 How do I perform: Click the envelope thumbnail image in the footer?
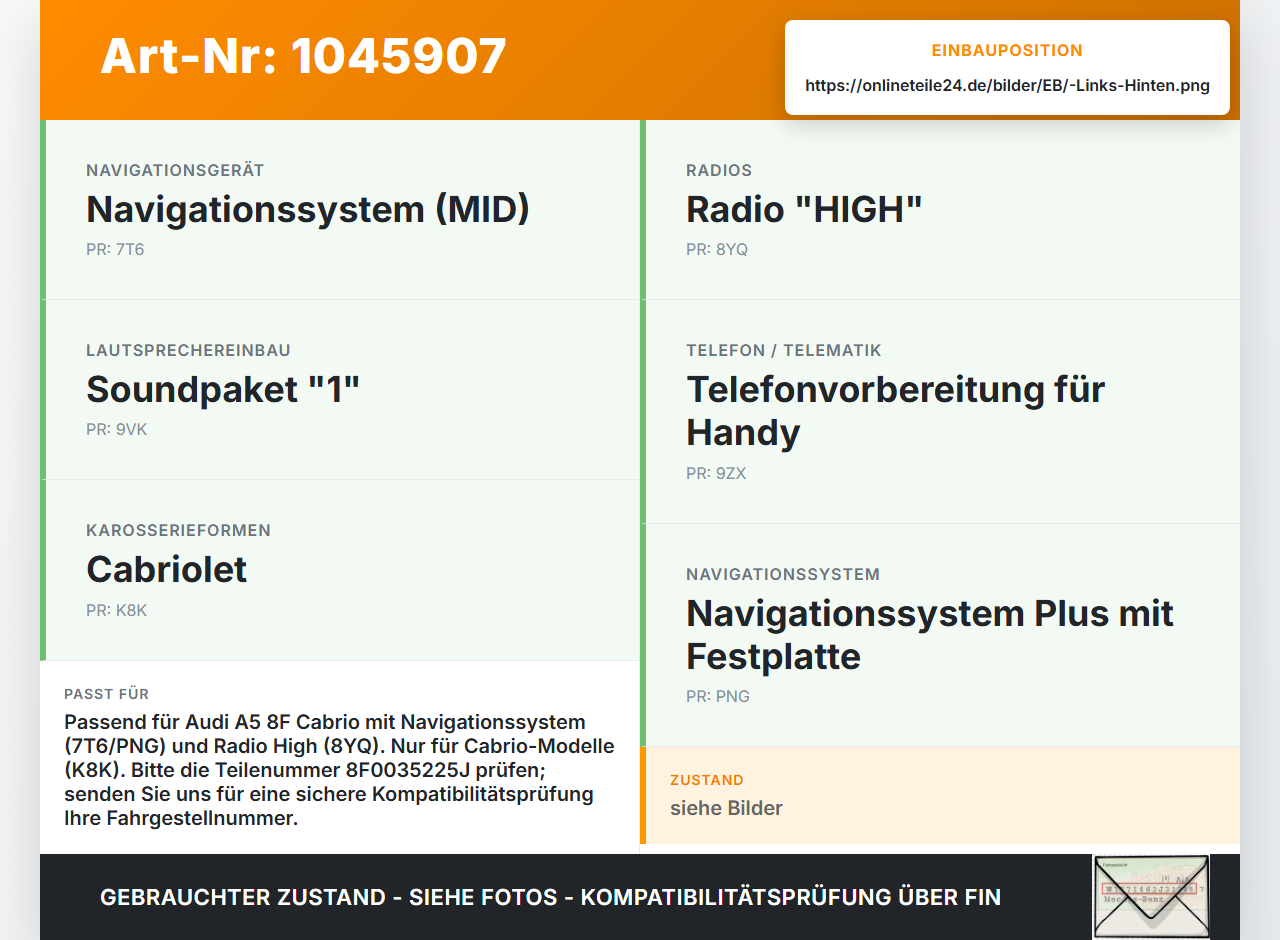tap(1151, 897)
